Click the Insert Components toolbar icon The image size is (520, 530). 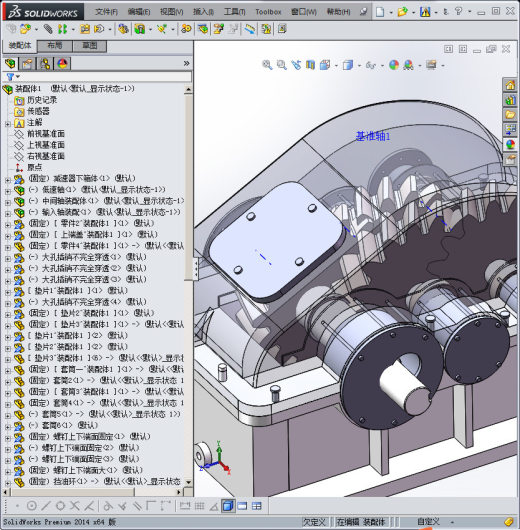(25, 29)
